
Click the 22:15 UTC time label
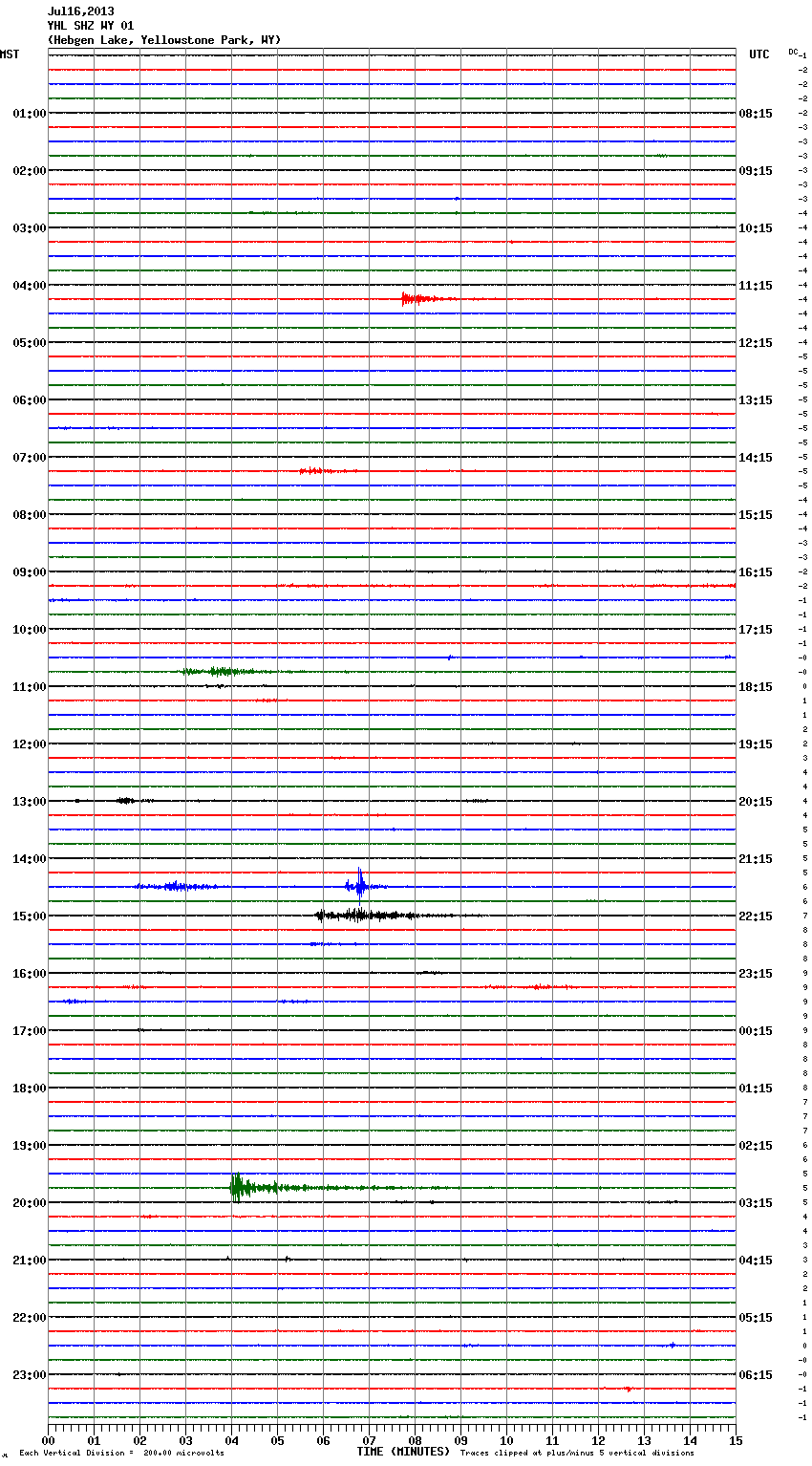pyautogui.click(x=756, y=916)
